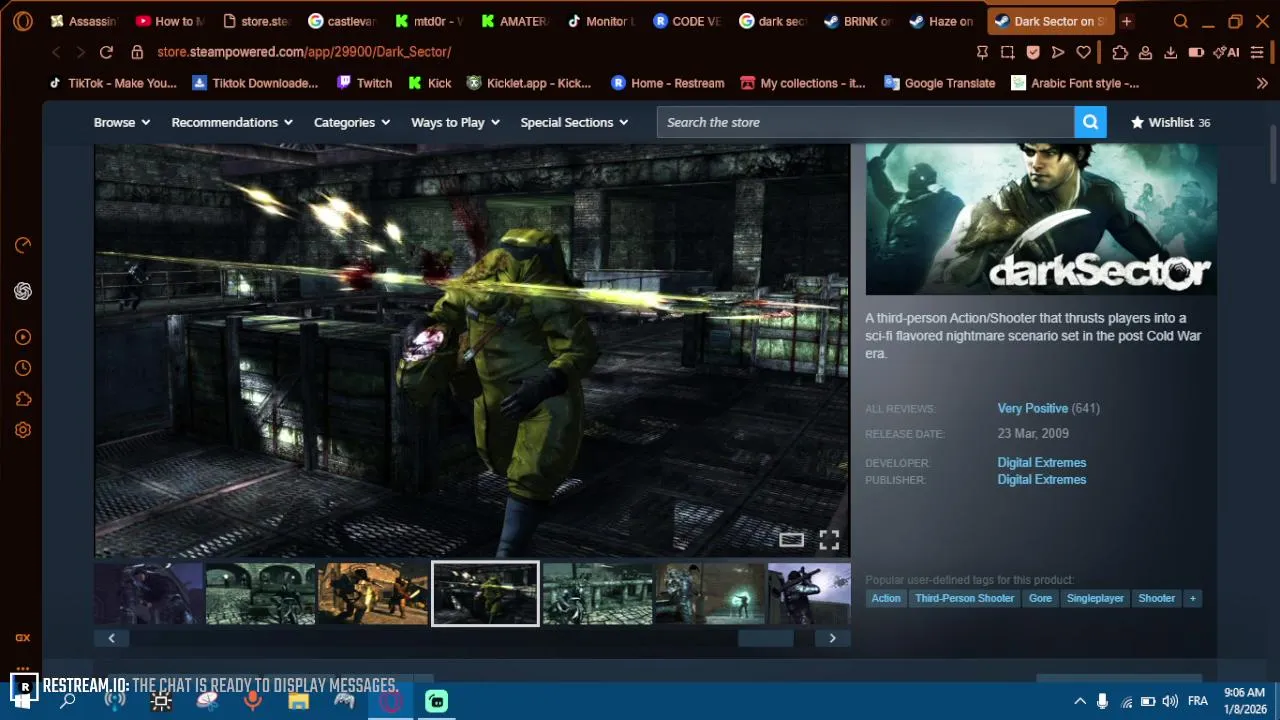
Task: Open the Google Translate bookmark
Action: (938, 83)
